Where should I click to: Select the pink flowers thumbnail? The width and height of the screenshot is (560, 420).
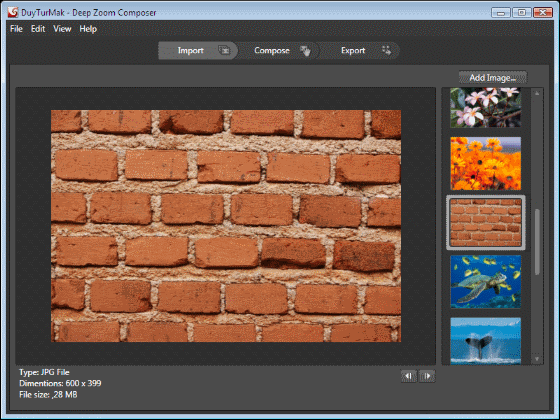tap(485, 108)
